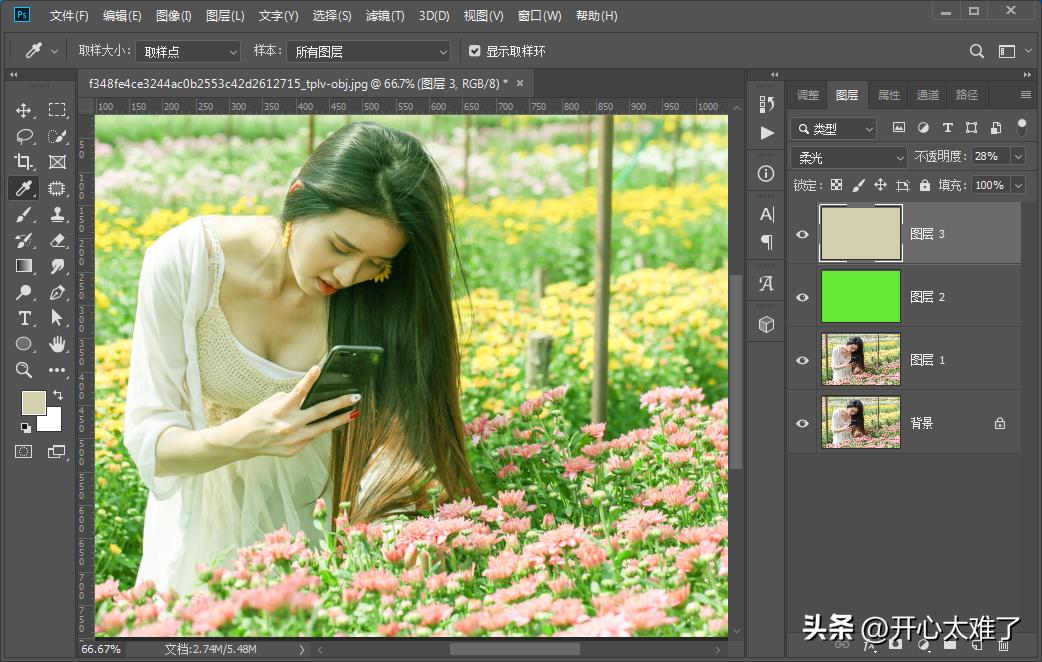The image size is (1042, 662).
Task: Switch to the 通道 tab
Action: (x=927, y=94)
